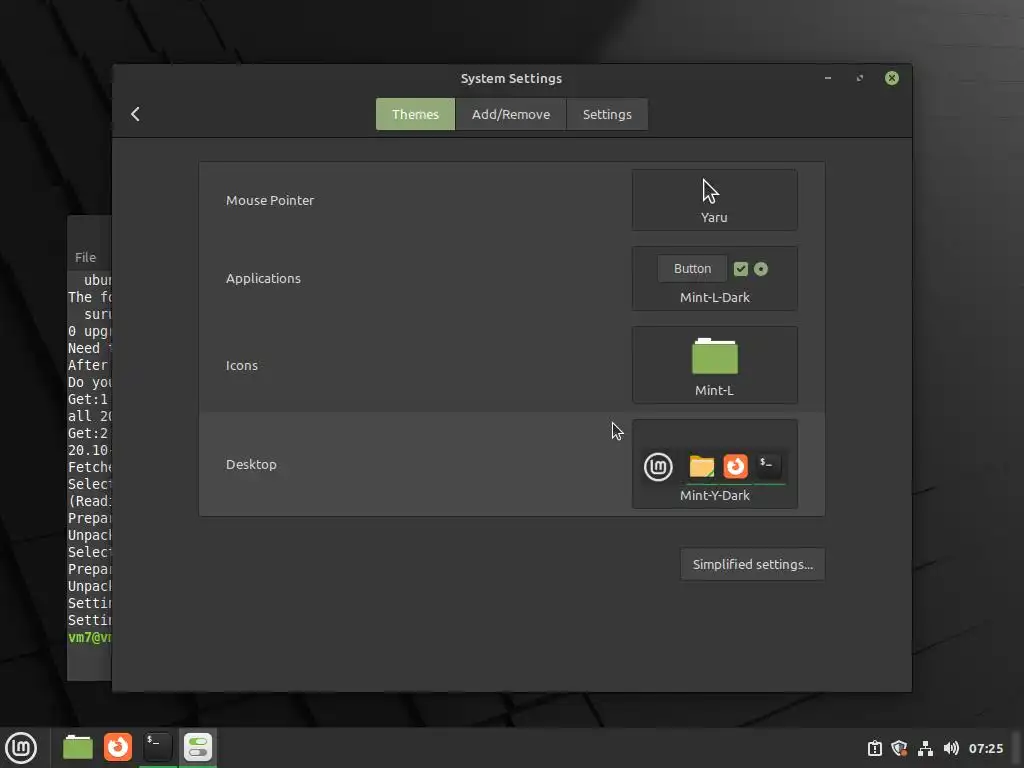Viewport: 1024px width, 768px height.
Task: Open Applications theme chooser showing Mint-L-Dark
Action: 714,278
